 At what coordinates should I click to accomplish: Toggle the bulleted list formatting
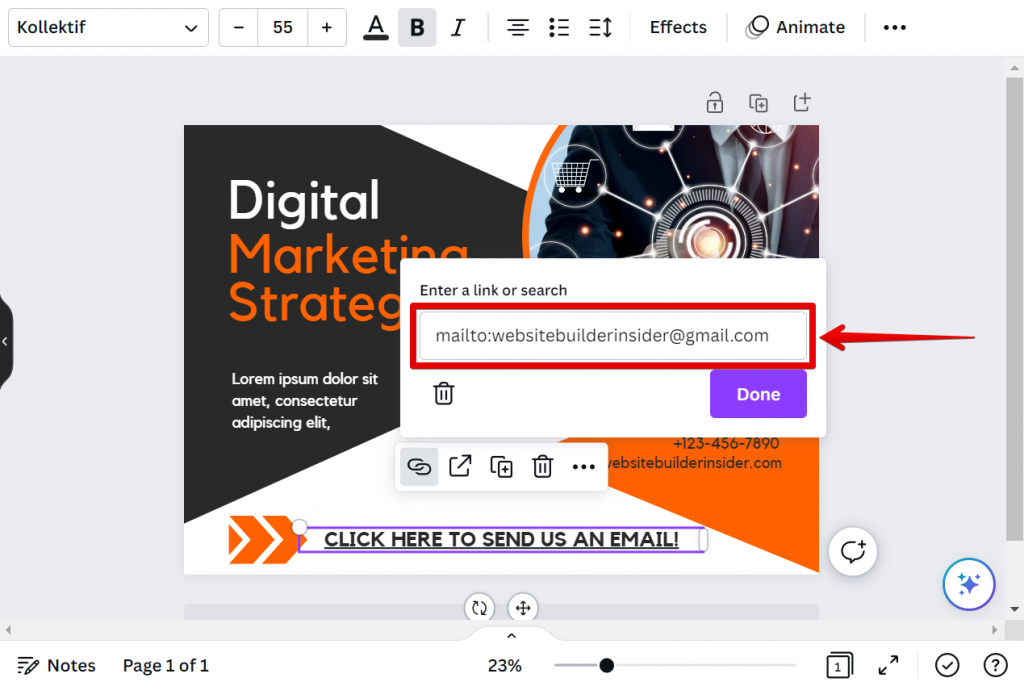pos(559,27)
